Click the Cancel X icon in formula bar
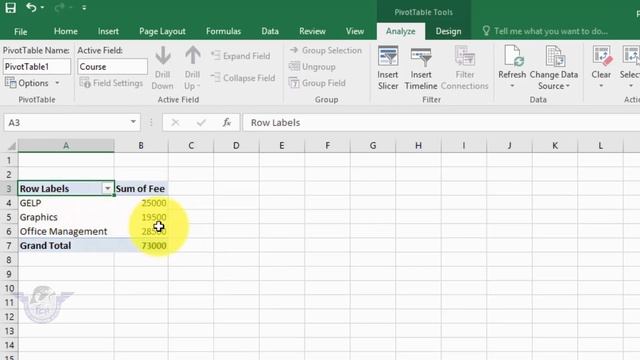Viewport: 640px width, 360px height. coord(175,122)
